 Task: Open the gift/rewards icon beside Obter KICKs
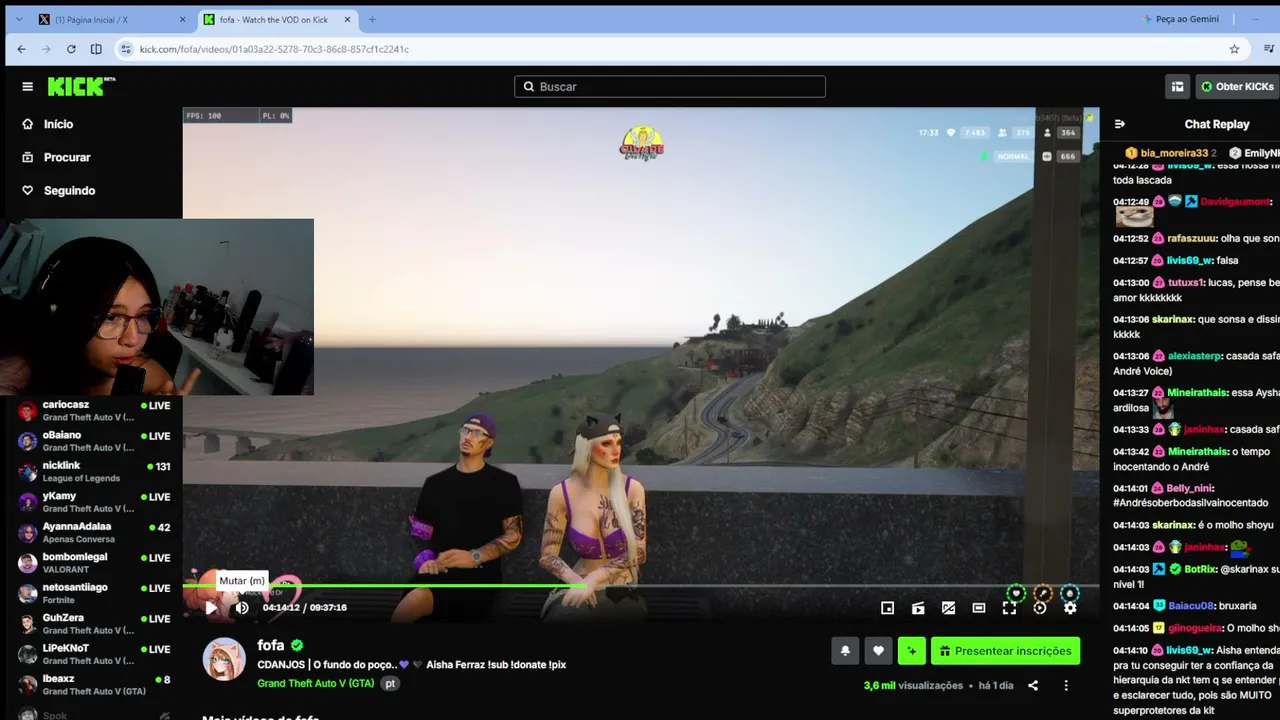(1178, 87)
